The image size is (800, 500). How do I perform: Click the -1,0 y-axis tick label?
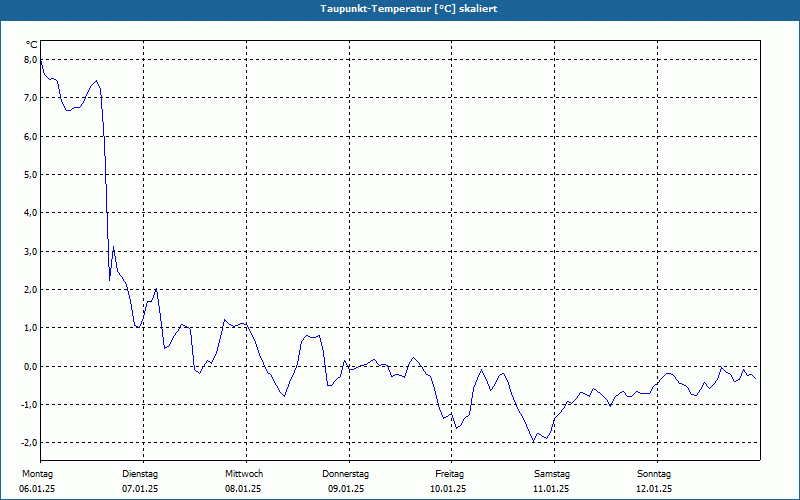[x=29, y=405]
